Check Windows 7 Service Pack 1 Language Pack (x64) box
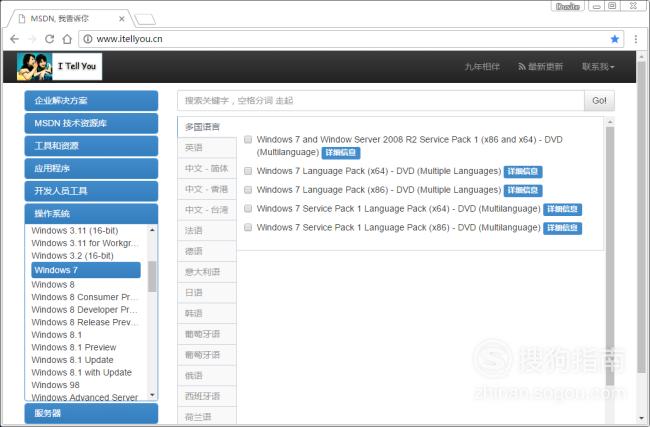650x427 pixels. [x=248, y=209]
